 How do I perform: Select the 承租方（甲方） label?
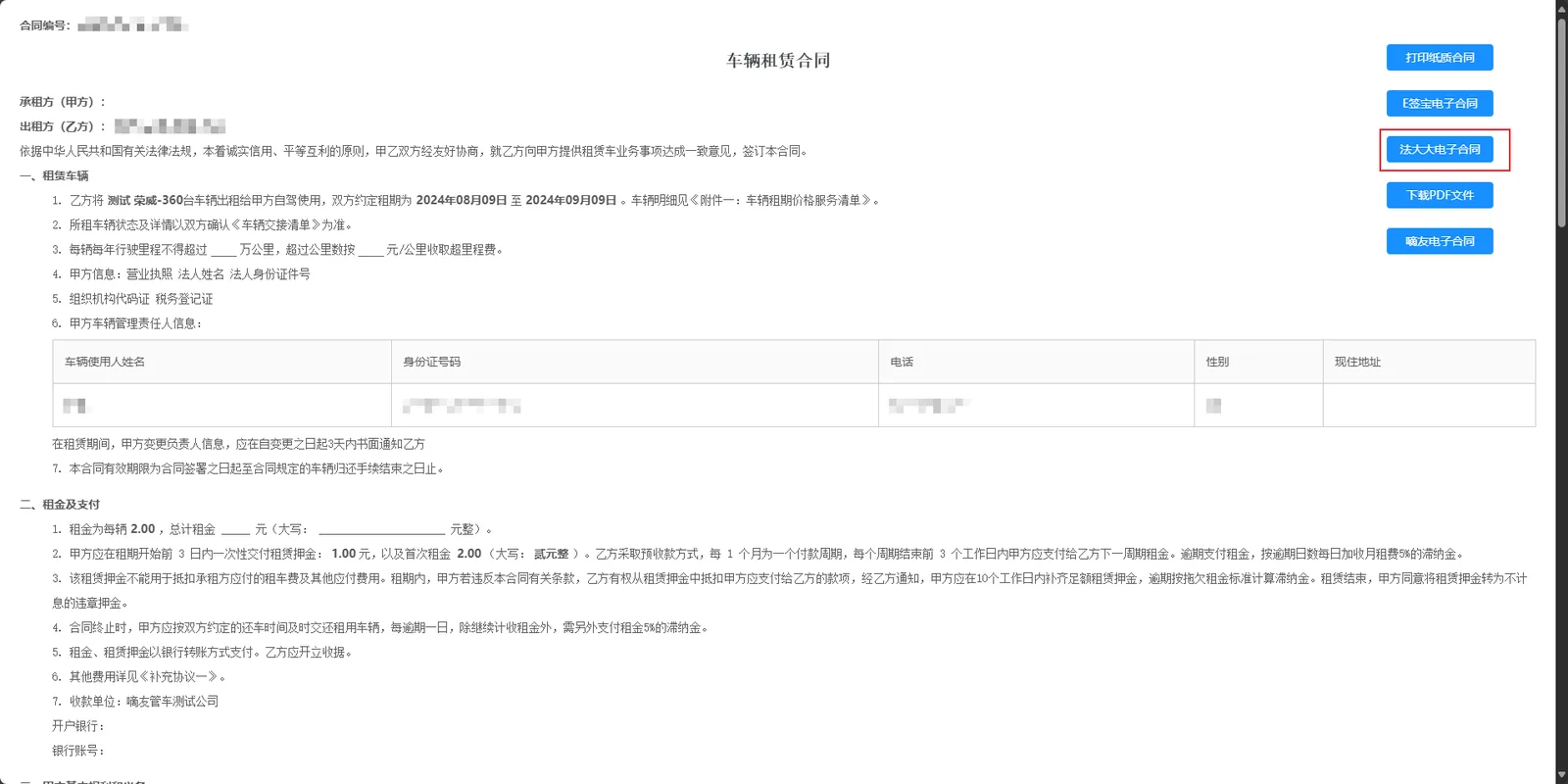pos(63,102)
